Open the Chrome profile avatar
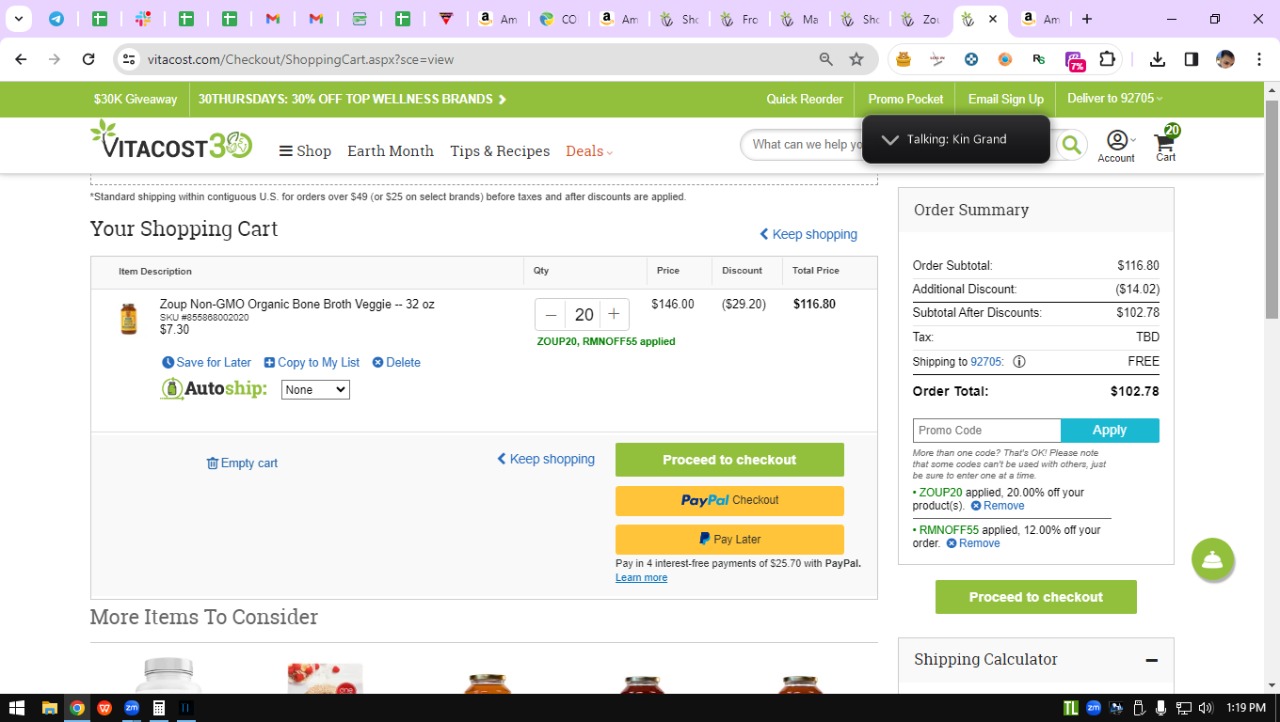Image resolution: width=1280 pixels, height=722 pixels. (1225, 59)
